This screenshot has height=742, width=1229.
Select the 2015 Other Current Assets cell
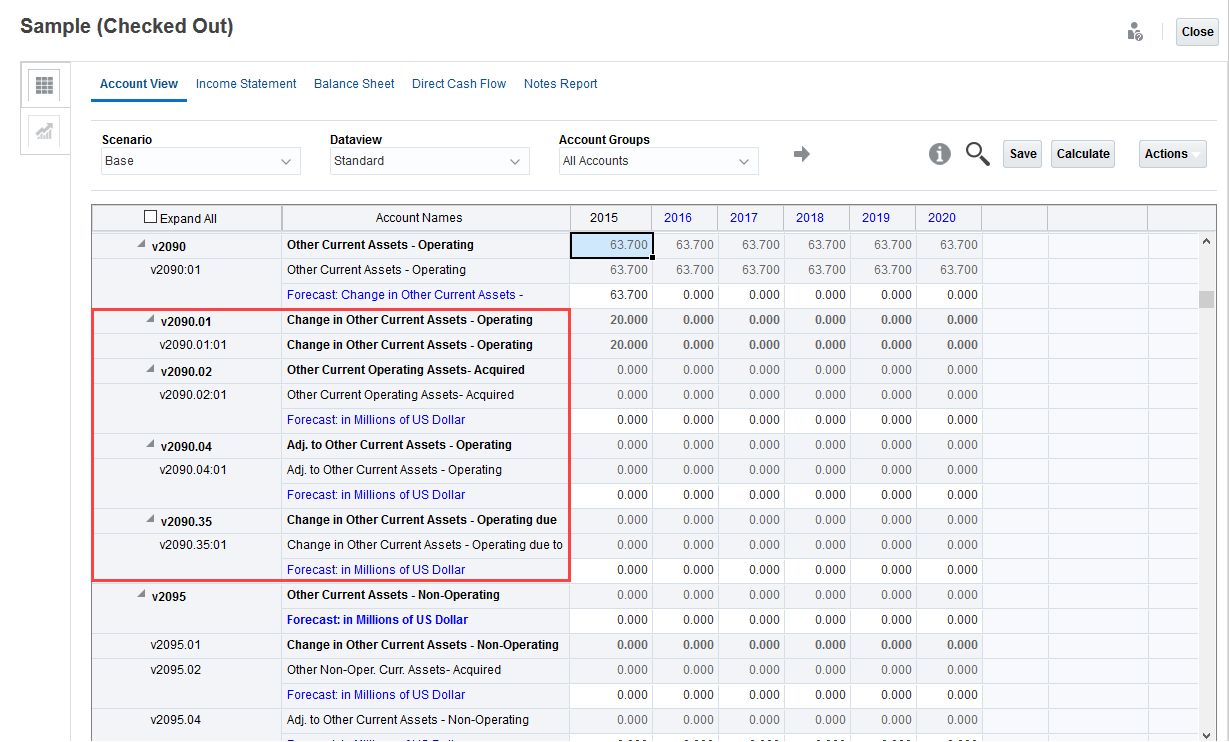point(611,245)
